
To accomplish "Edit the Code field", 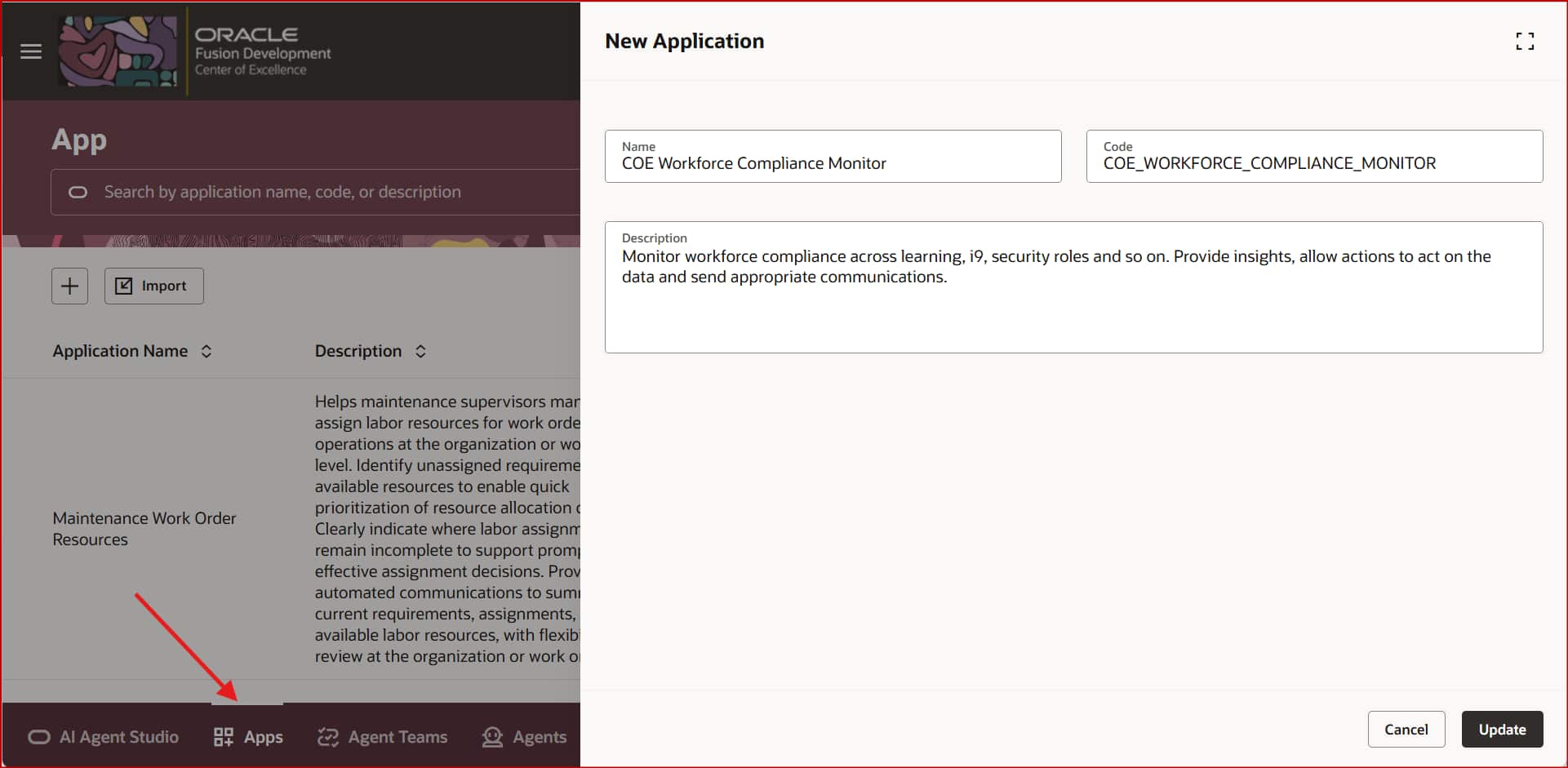I will click(x=1314, y=157).
